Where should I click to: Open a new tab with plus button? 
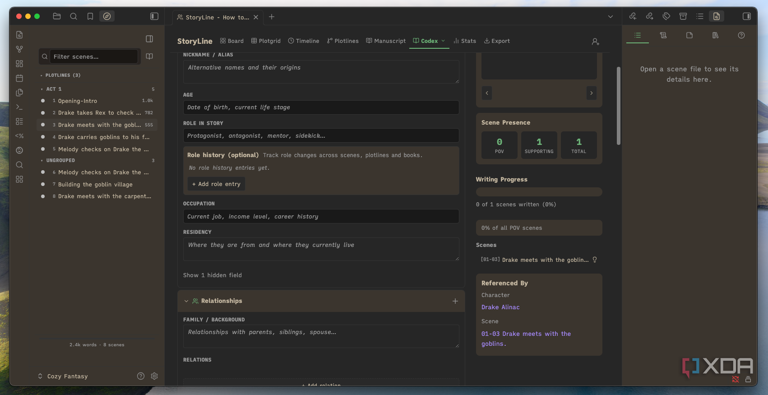[x=271, y=17]
